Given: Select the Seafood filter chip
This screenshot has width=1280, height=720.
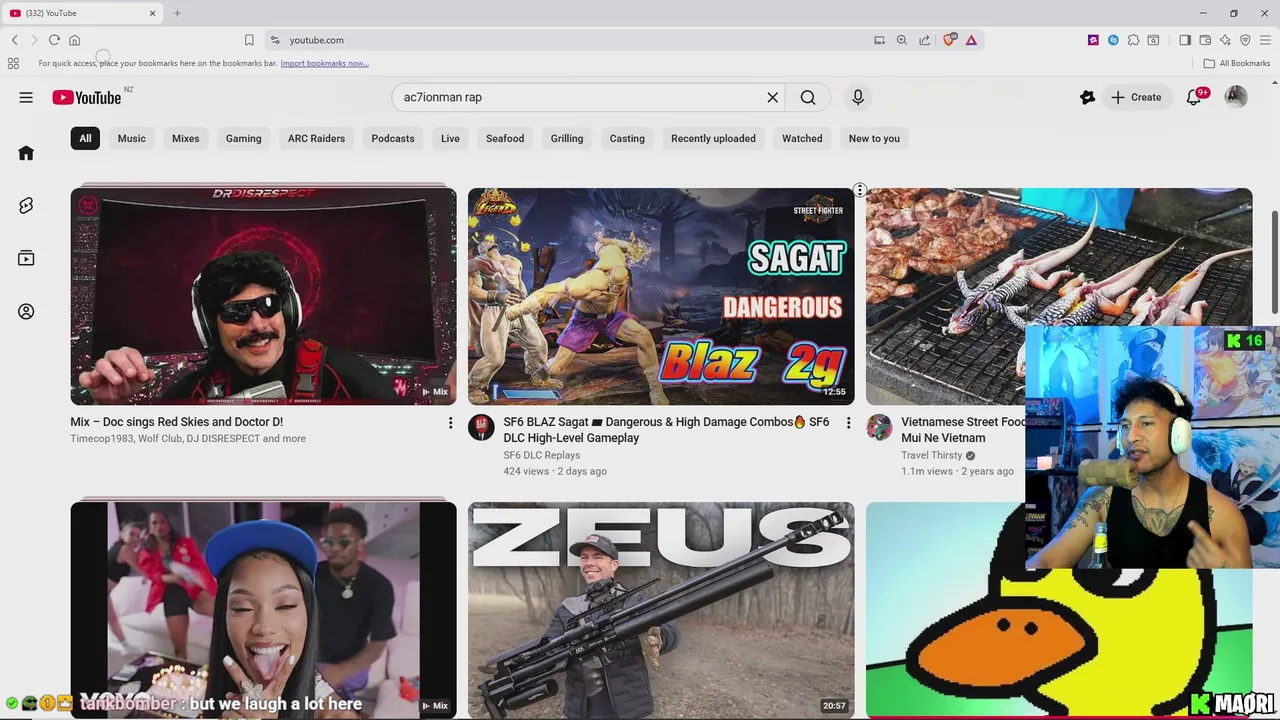Looking at the screenshot, I should point(505,138).
